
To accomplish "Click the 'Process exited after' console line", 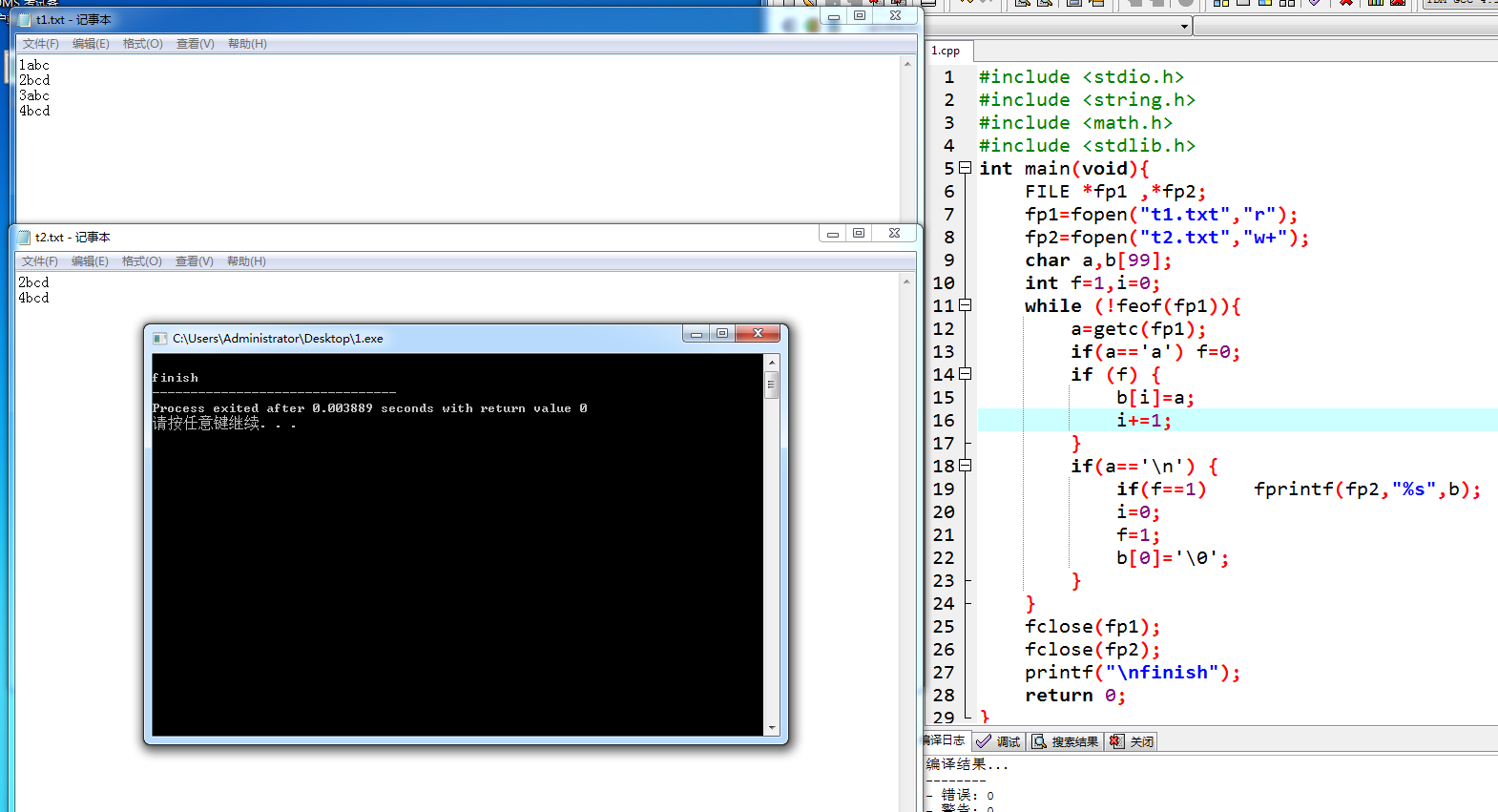I will [370, 408].
